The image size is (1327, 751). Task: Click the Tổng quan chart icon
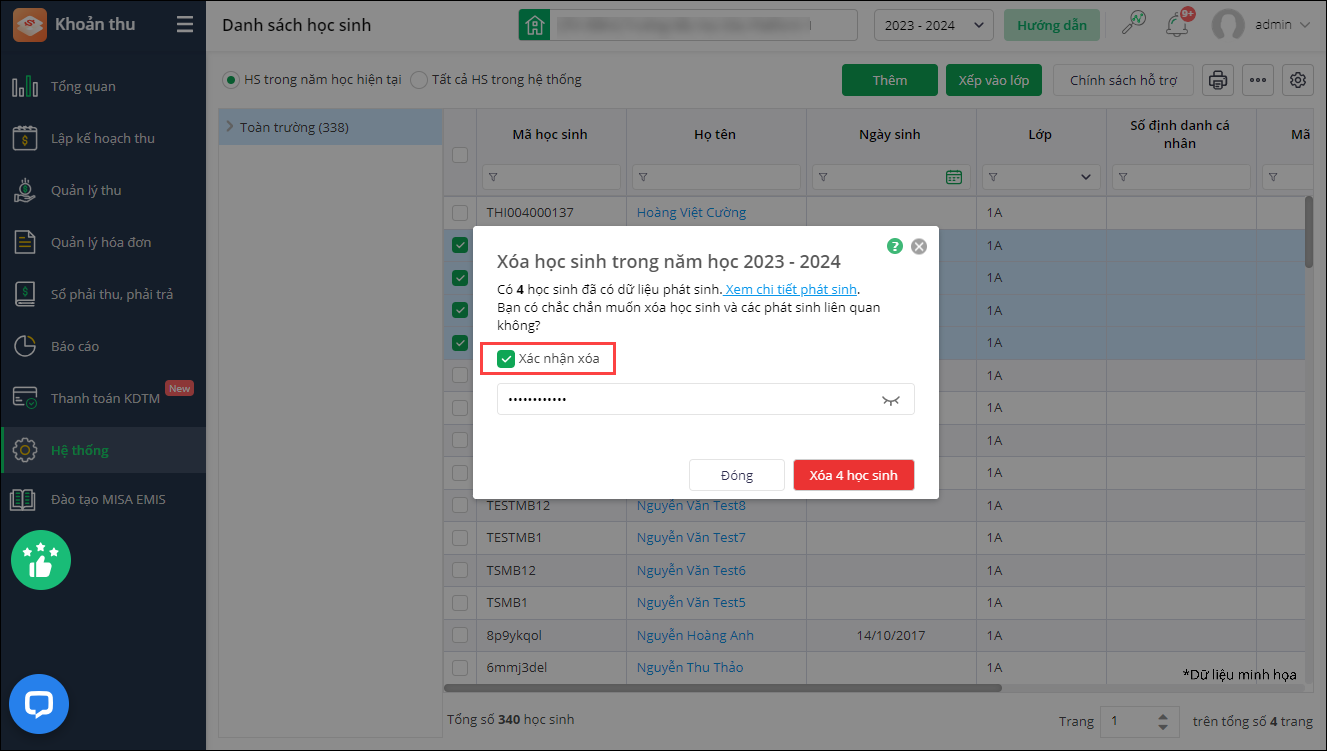(x=25, y=86)
